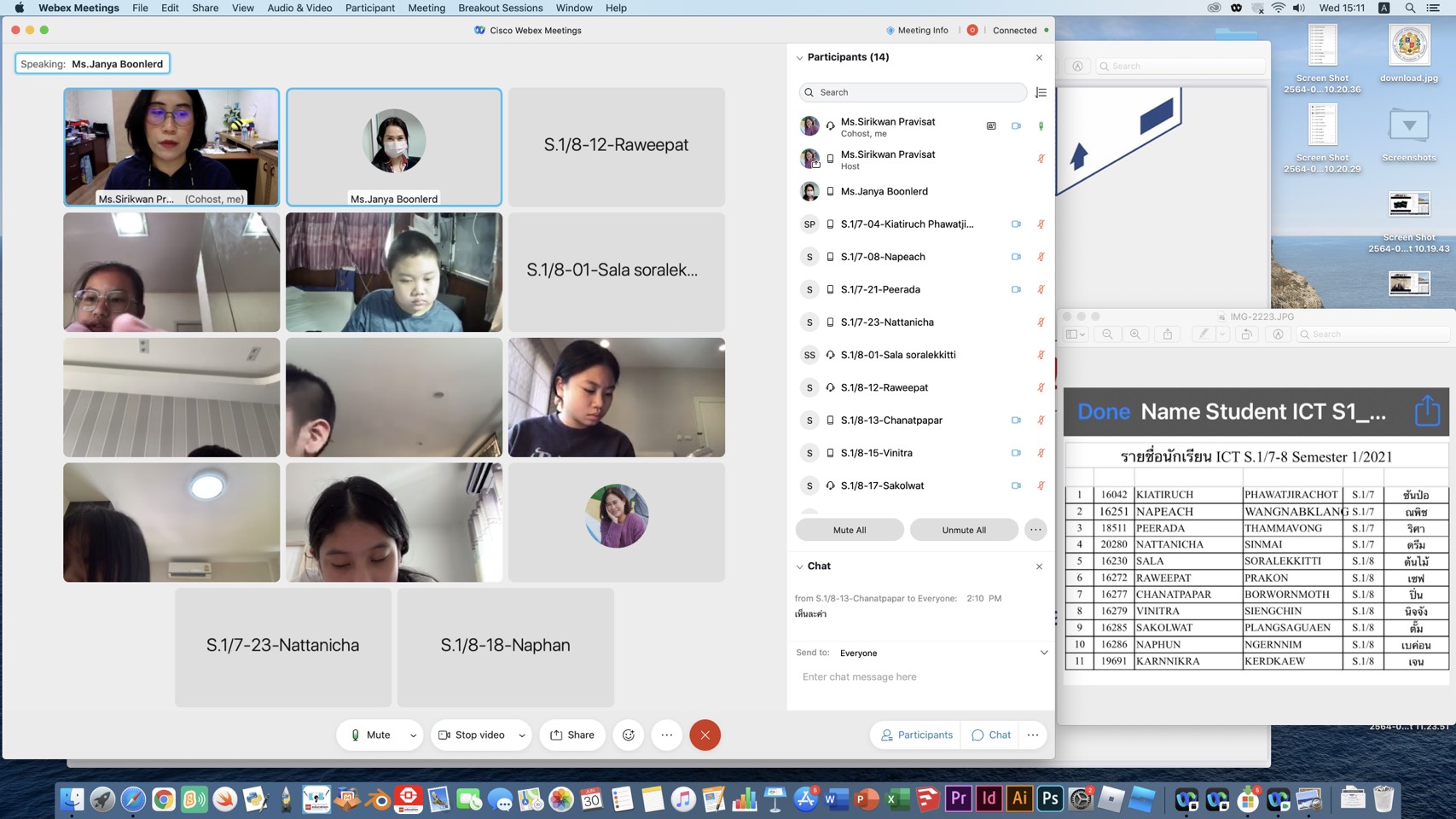Click zoom out icon in IMG-2223.JPG window
This screenshot has width=1456, height=819.
click(1107, 334)
